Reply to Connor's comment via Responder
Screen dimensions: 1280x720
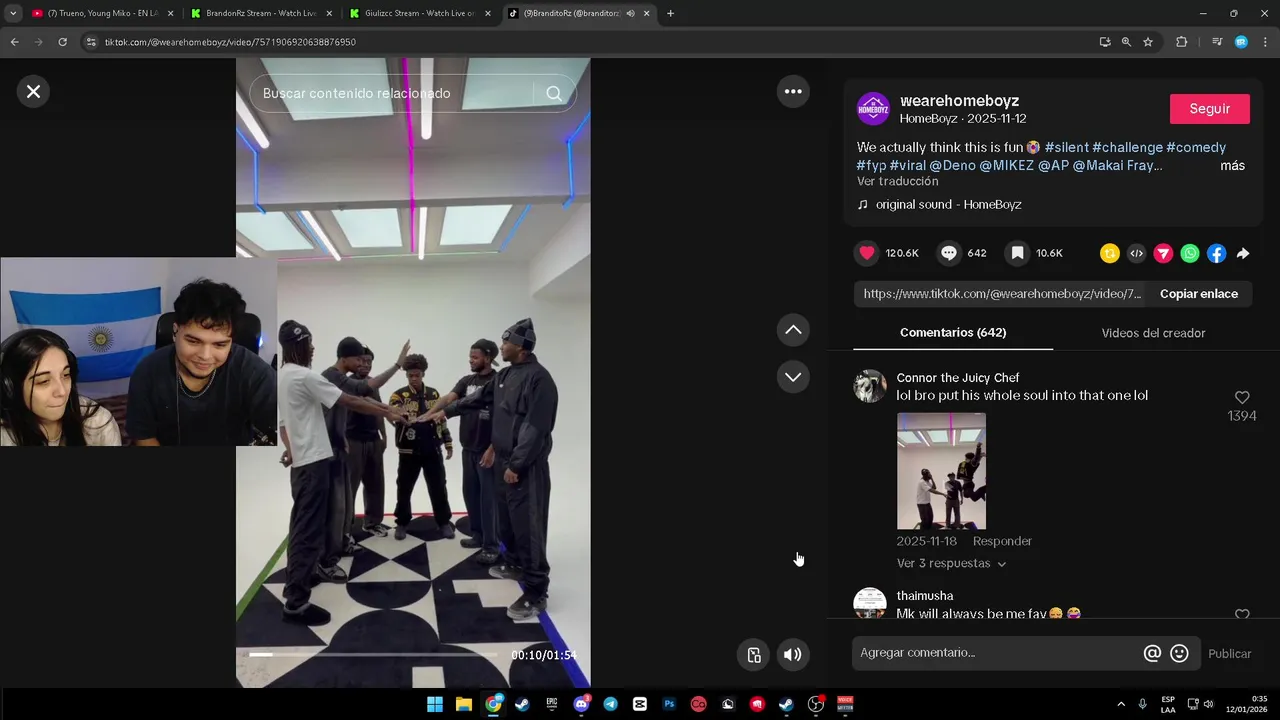[1002, 541]
